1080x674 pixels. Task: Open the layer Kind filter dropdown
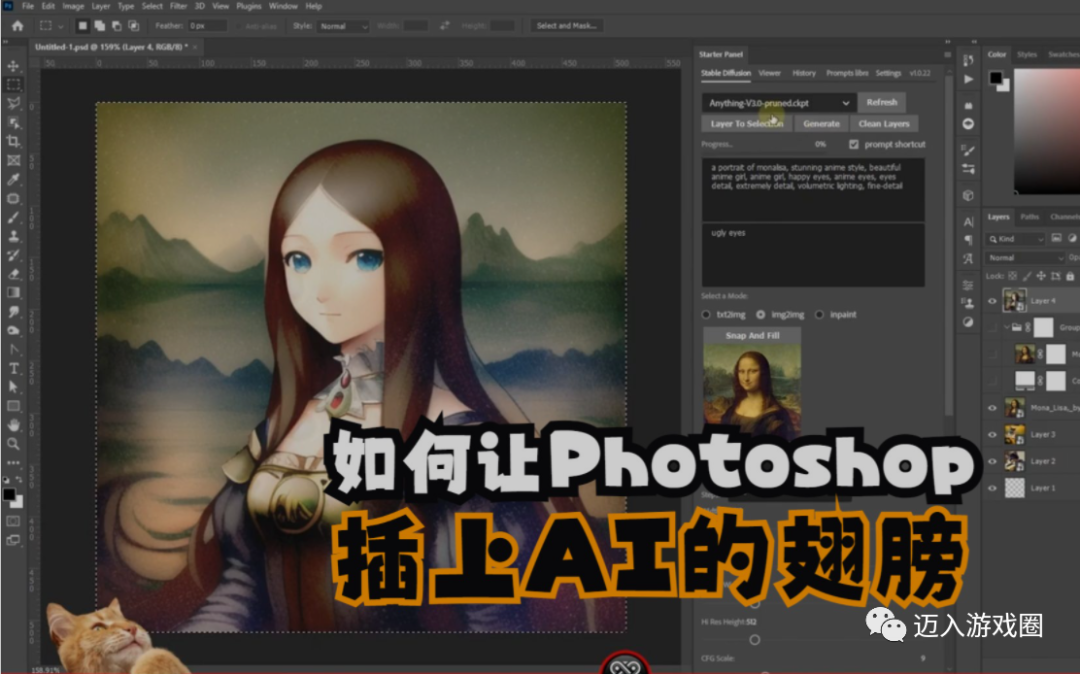1016,239
